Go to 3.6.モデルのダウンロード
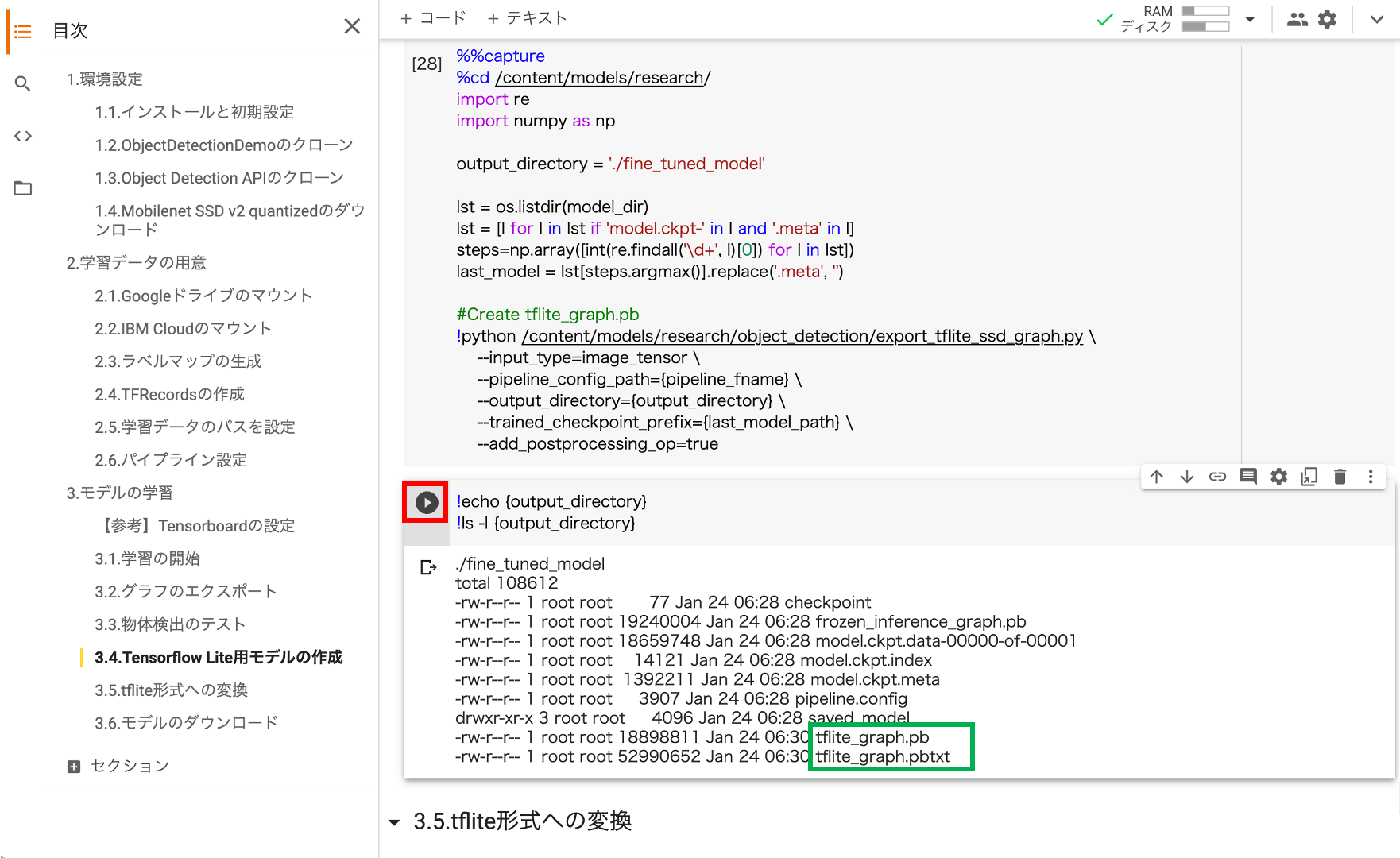1400x858 pixels. click(187, 723)
